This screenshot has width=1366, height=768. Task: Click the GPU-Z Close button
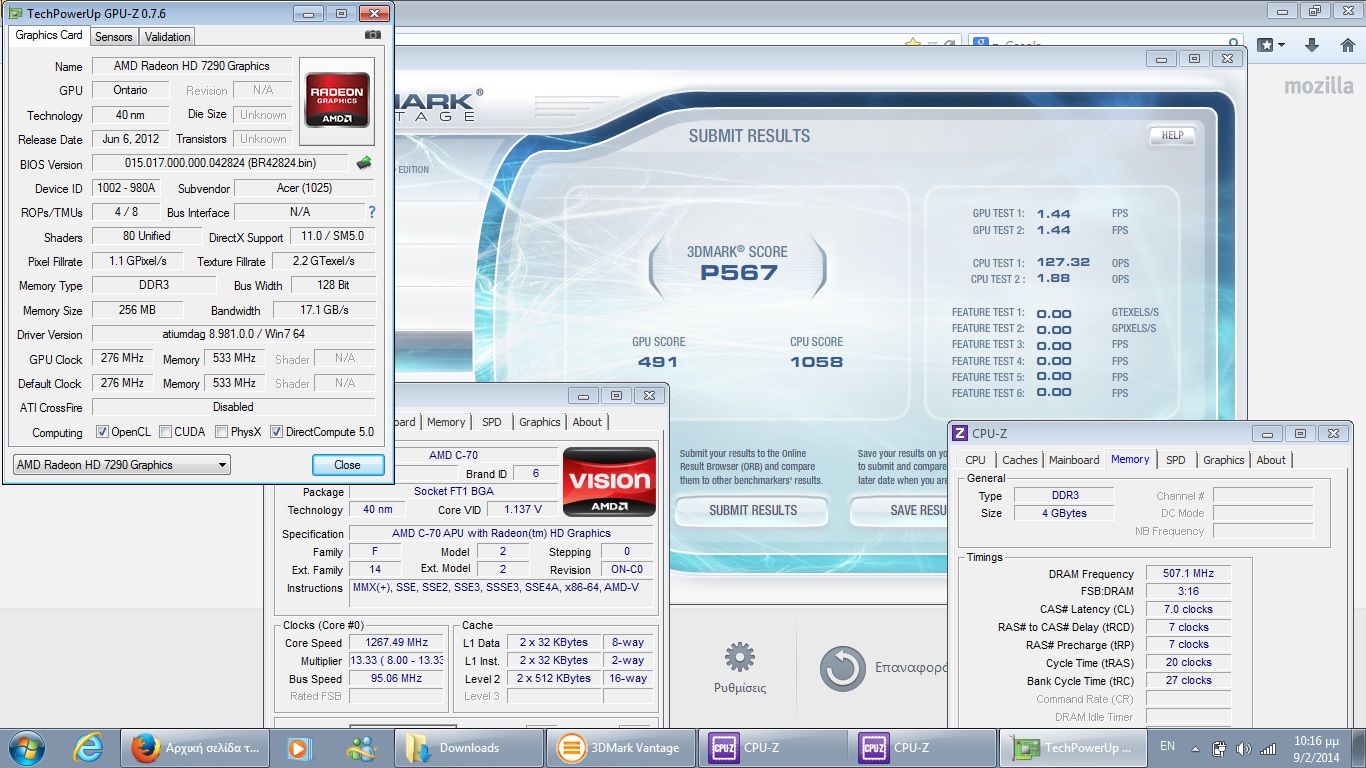pyautogui.click(x=347, y=465)
